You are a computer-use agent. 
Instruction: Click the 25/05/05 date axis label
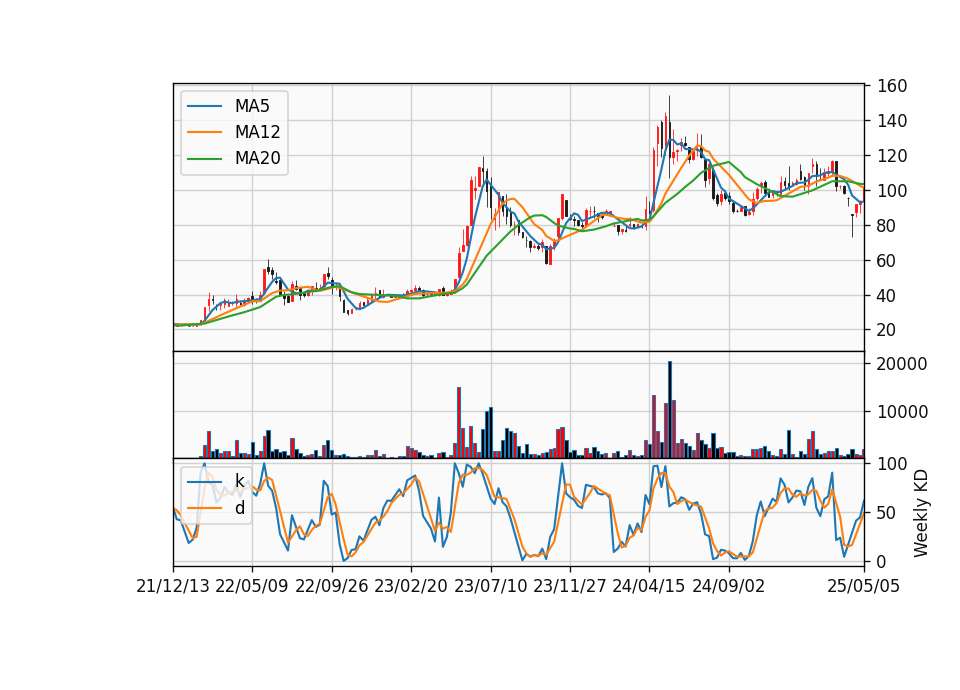point(864,587)
